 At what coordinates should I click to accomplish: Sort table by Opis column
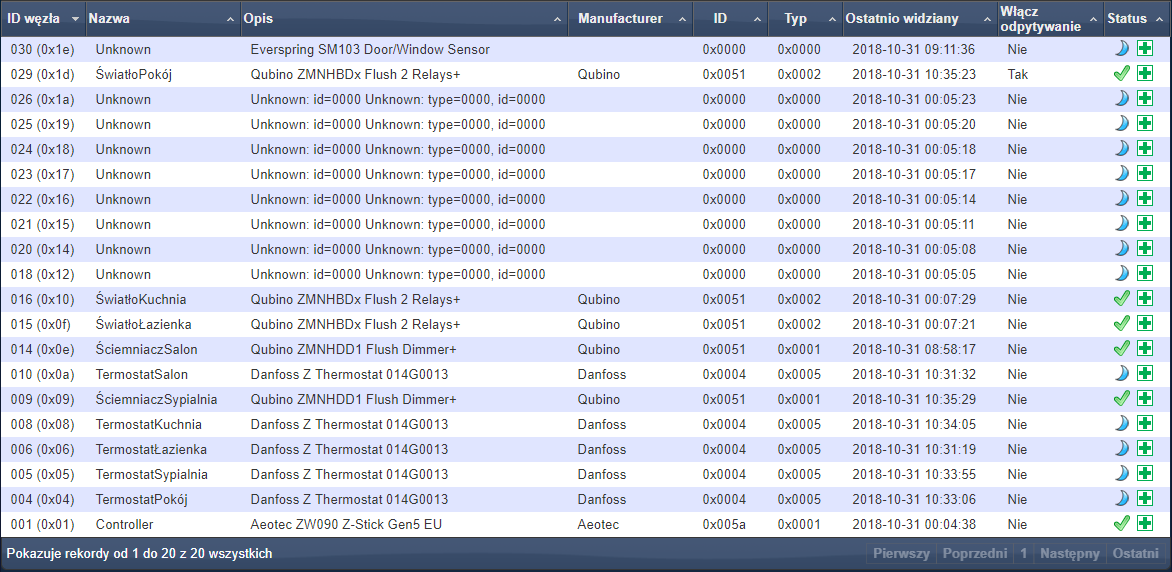pyautogui.click(x=404, y=19)
